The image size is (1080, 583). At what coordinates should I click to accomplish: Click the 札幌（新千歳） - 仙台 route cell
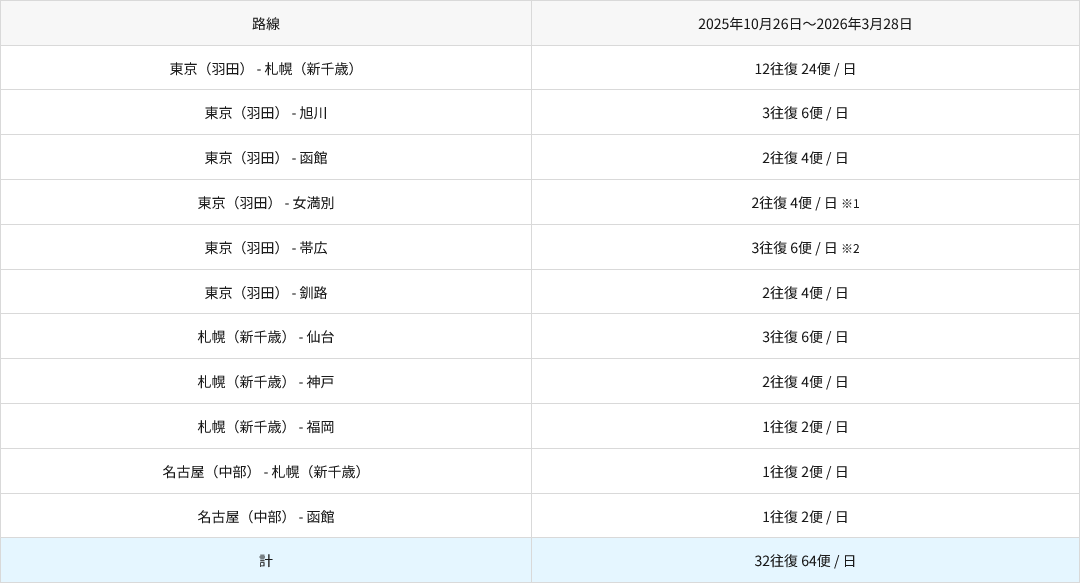click(x=266, y=337)
